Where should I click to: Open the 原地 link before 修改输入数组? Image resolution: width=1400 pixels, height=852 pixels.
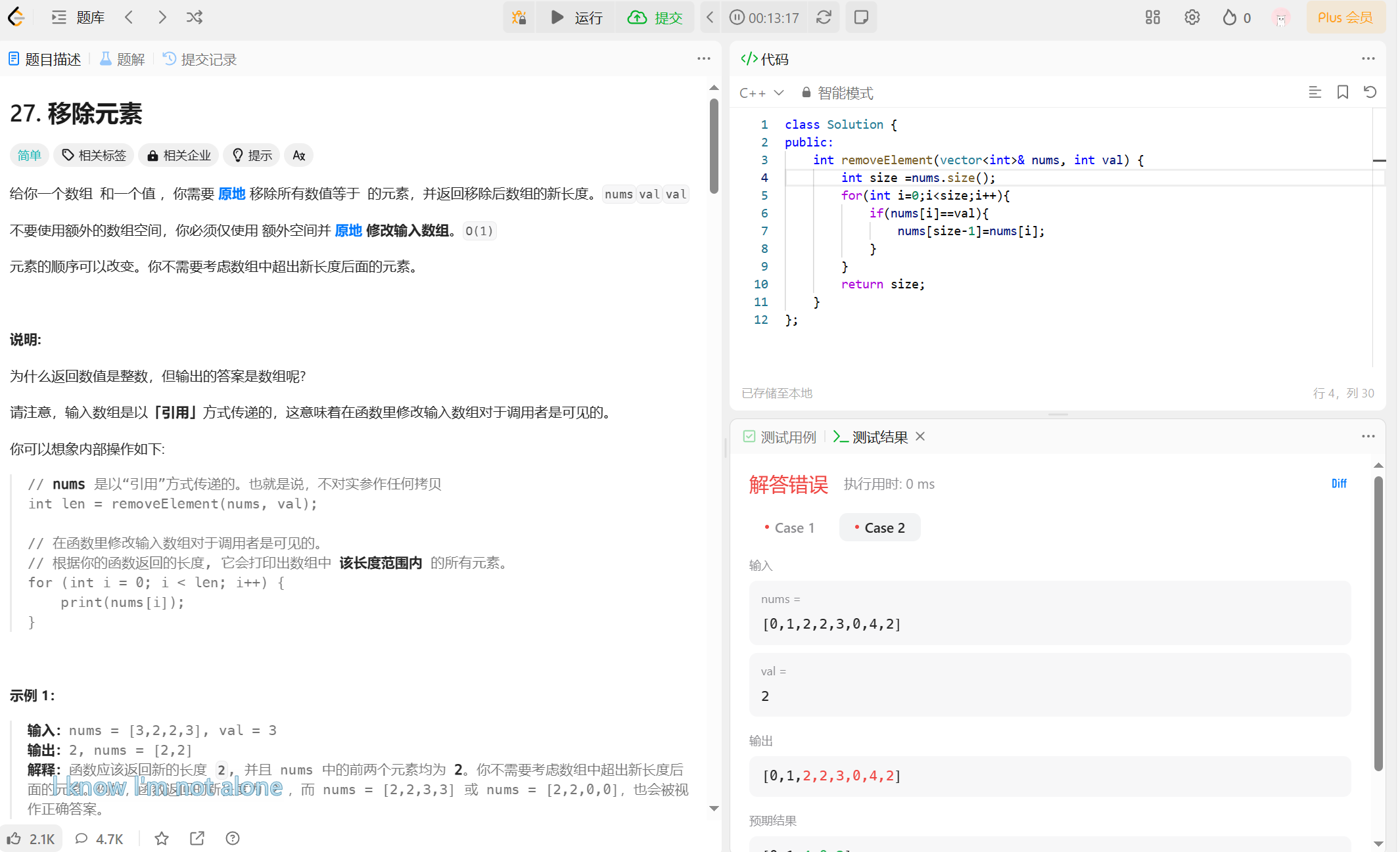coord(348,230)
